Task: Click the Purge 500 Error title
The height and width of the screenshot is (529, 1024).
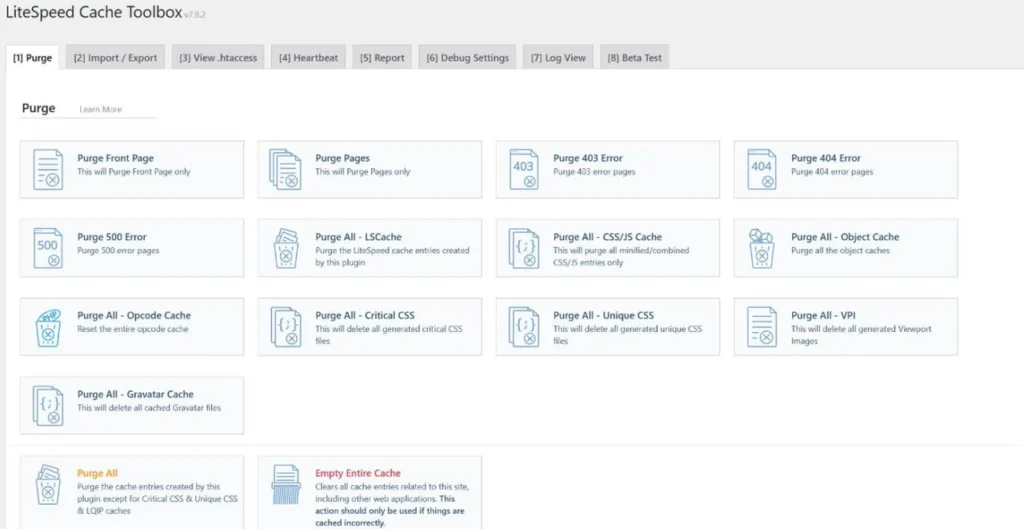Action: point(112,237)
